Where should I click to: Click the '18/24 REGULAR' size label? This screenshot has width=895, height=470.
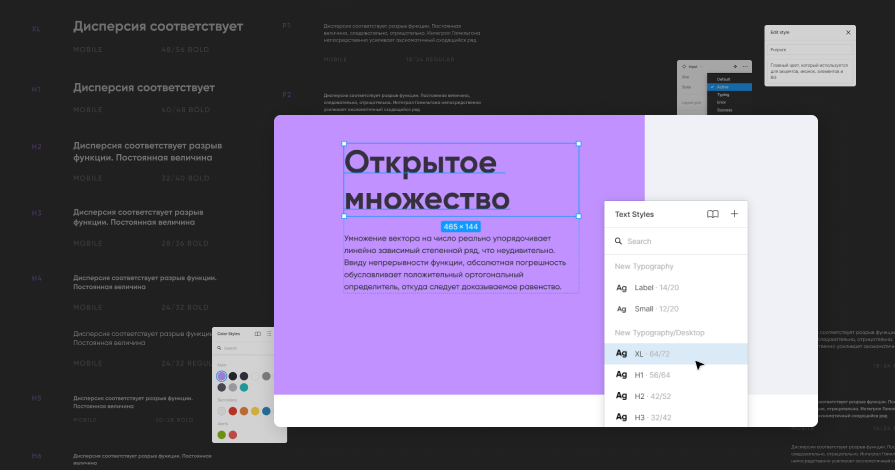click(430, 59)
